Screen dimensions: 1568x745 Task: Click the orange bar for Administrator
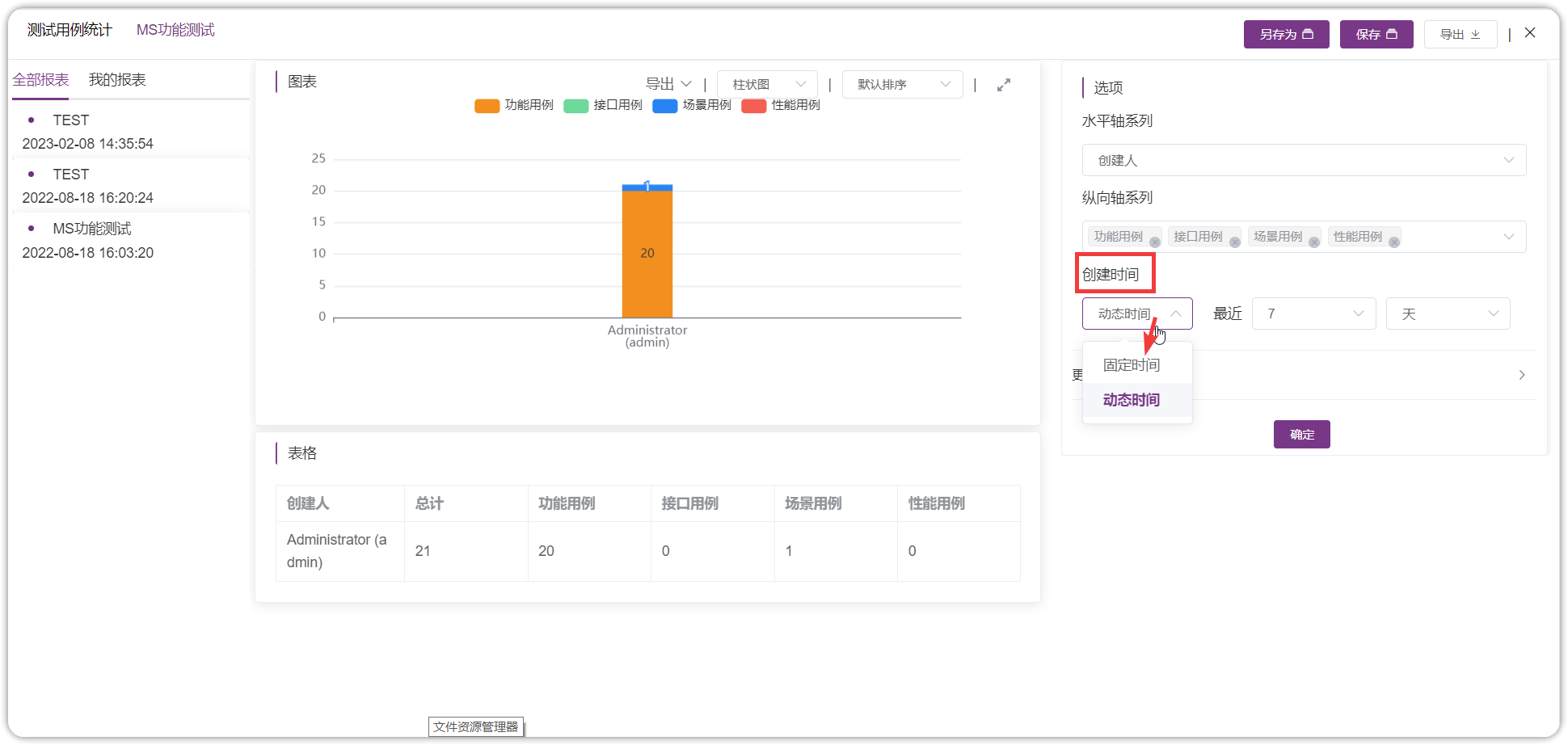click(647, 254)
